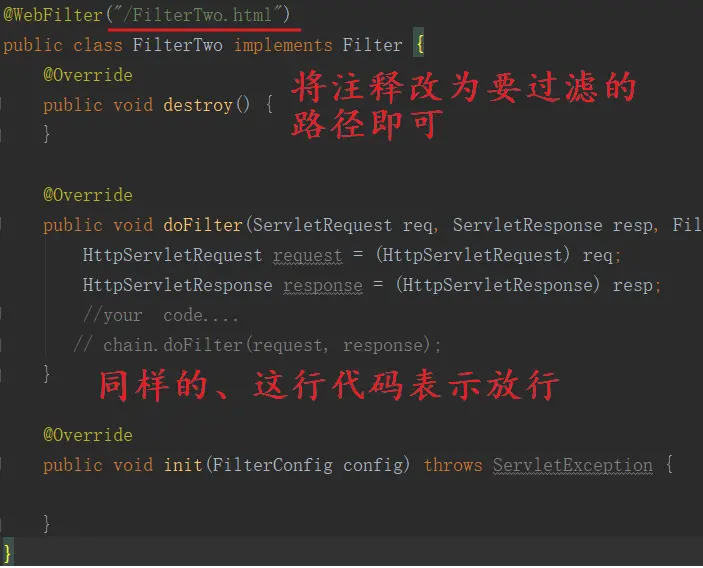
Task: Click the ServletResponse parameter type in doFilter
Action: tap(527, 225)
